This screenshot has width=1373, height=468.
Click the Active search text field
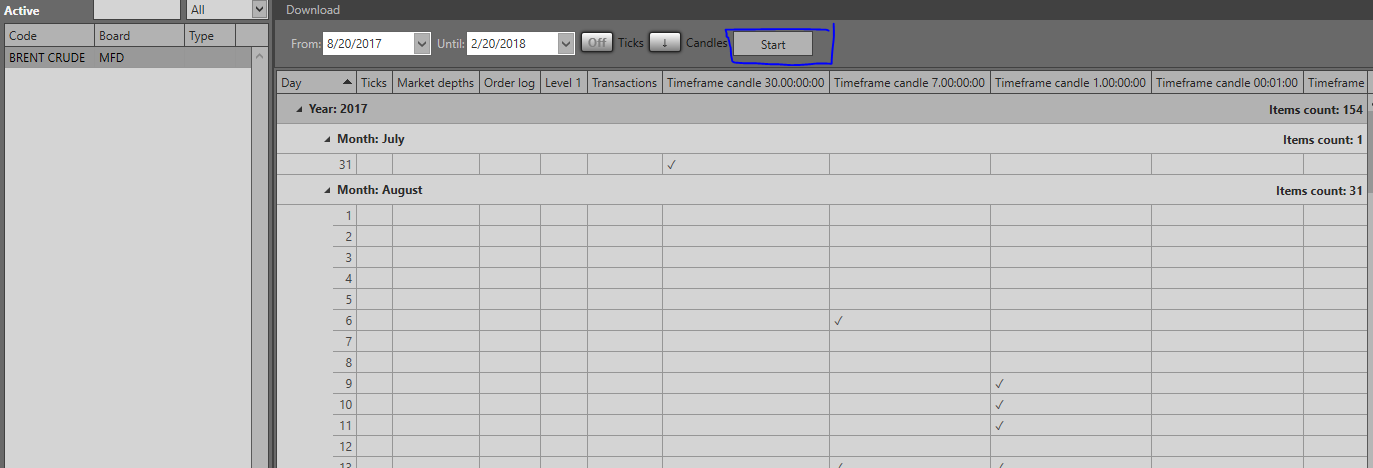click(x=139, y=10)
